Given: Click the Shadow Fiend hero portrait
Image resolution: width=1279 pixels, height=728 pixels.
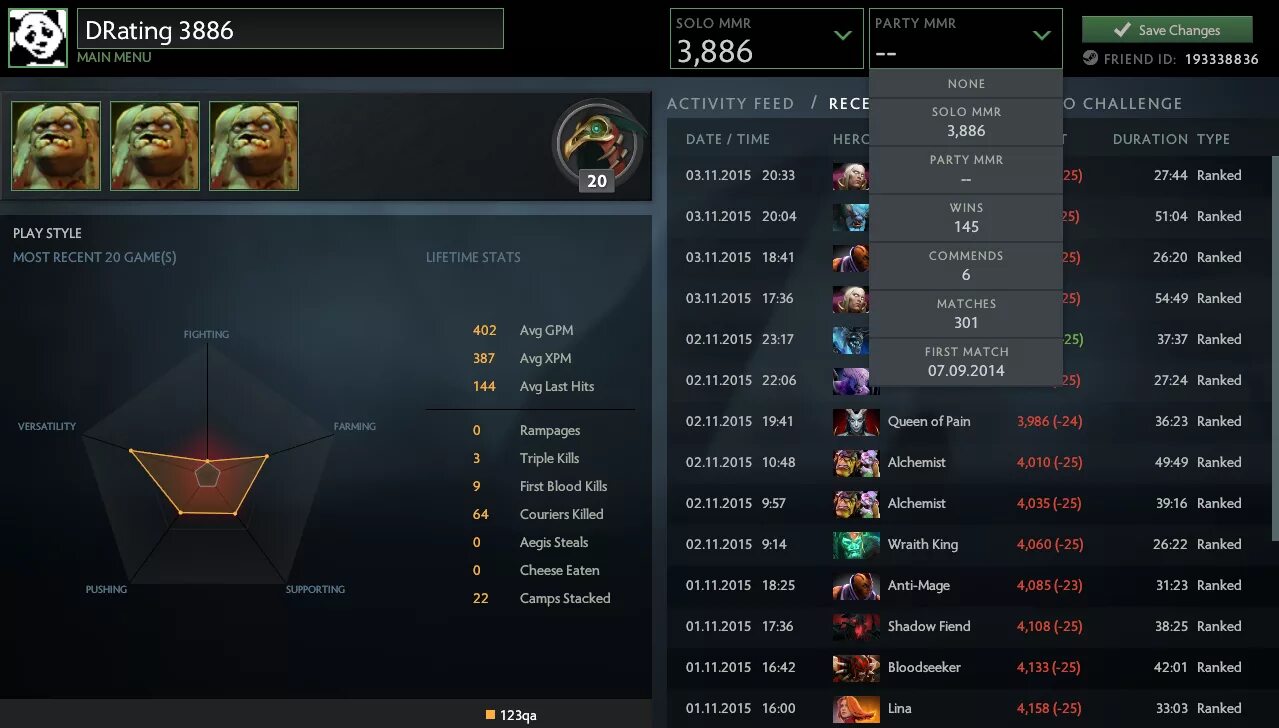Looking at the screenshot, I should 856,627.
